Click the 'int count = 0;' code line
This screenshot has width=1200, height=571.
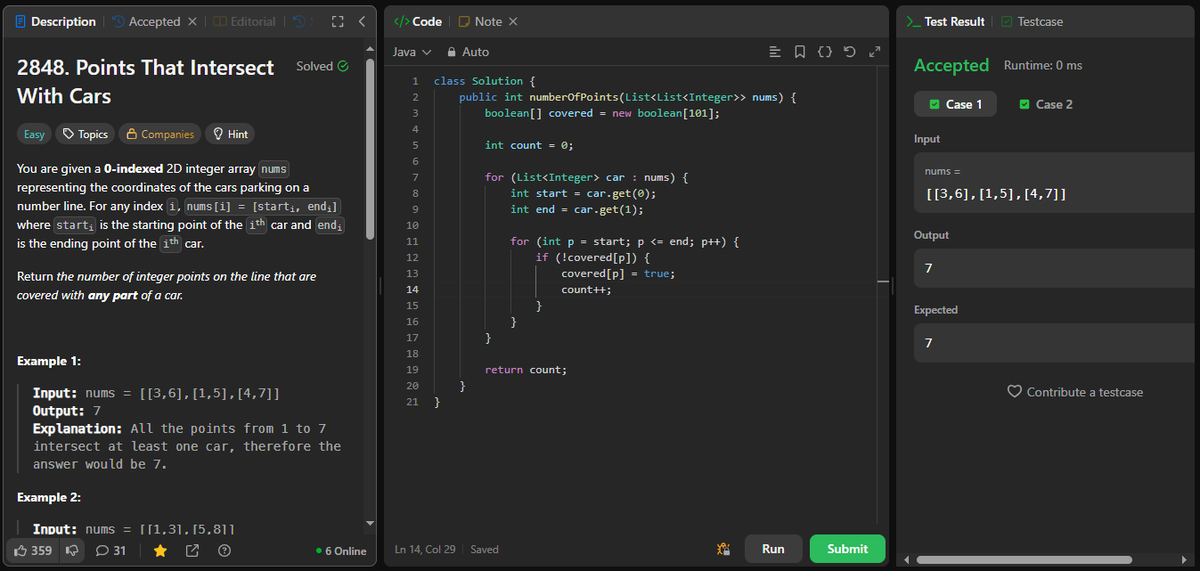pos(529,145)
